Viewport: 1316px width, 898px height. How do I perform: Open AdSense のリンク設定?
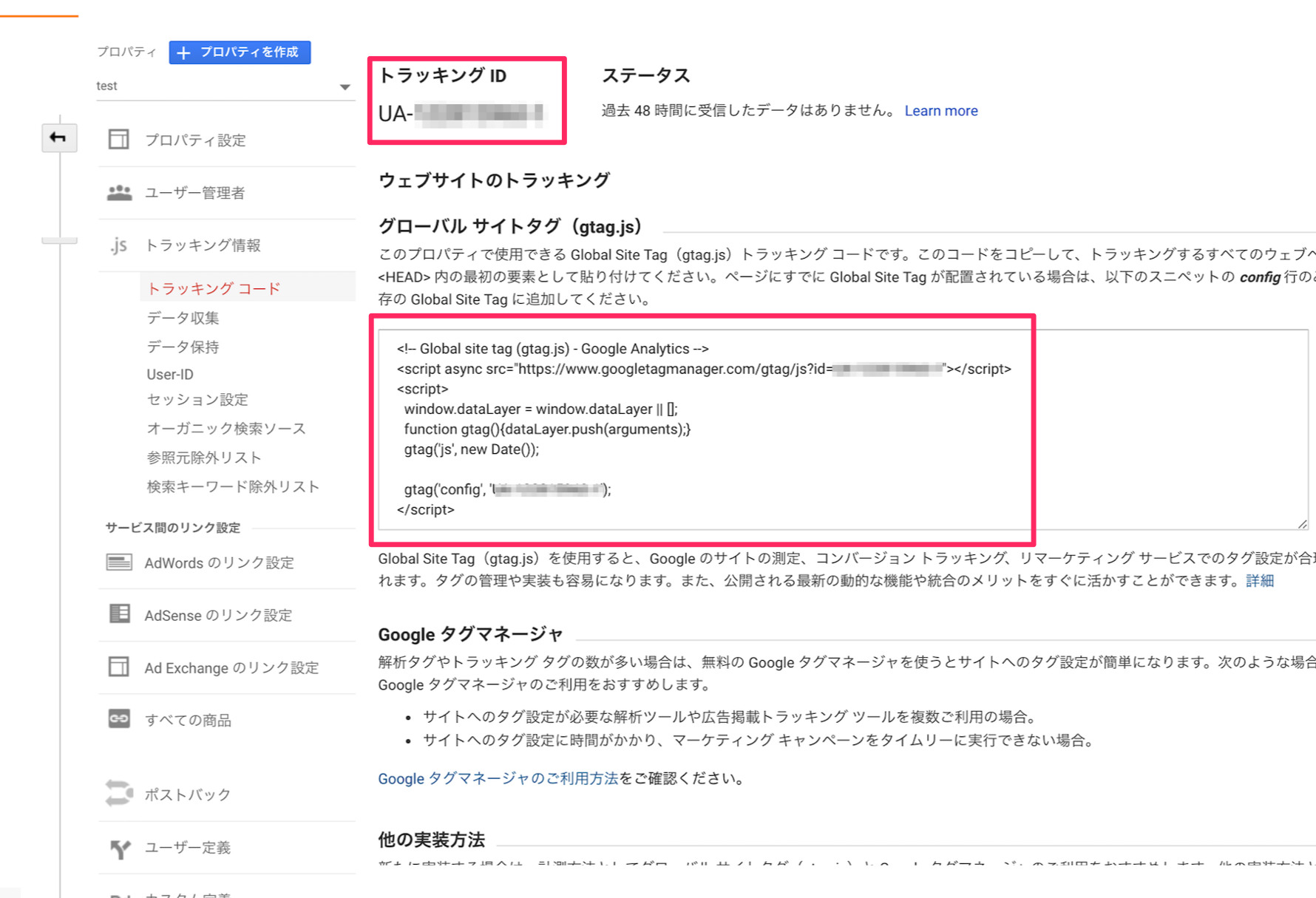(218, 616)
